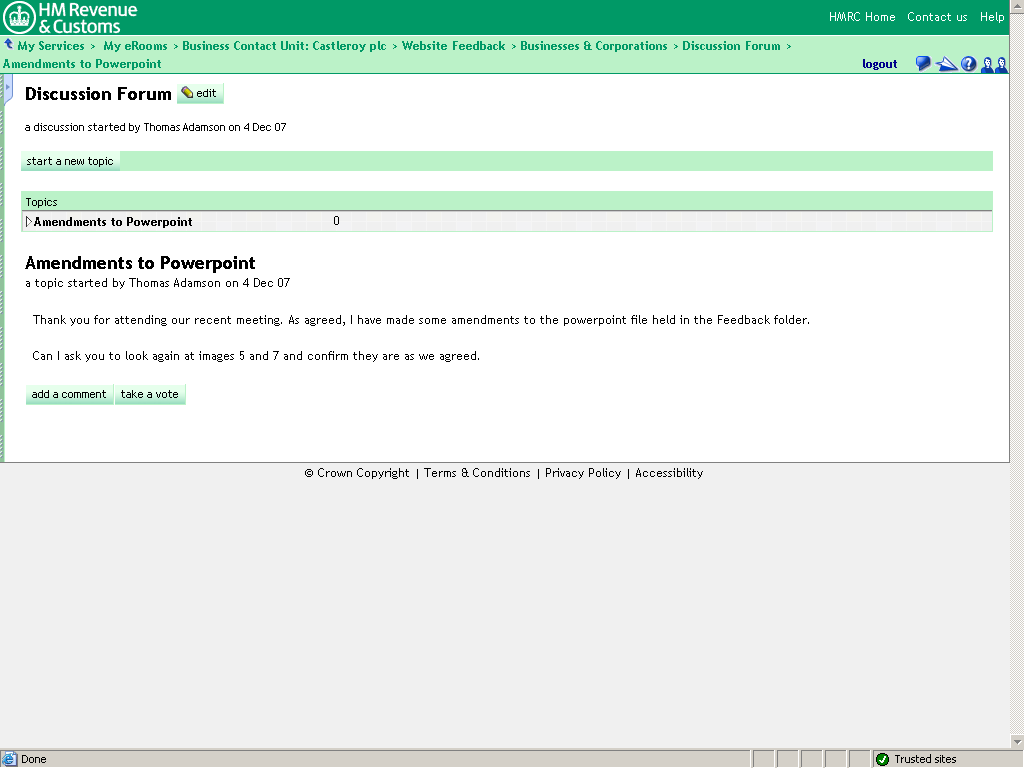
Task: Open the HMRC Home menu link
Action: [x=862, y=17]
